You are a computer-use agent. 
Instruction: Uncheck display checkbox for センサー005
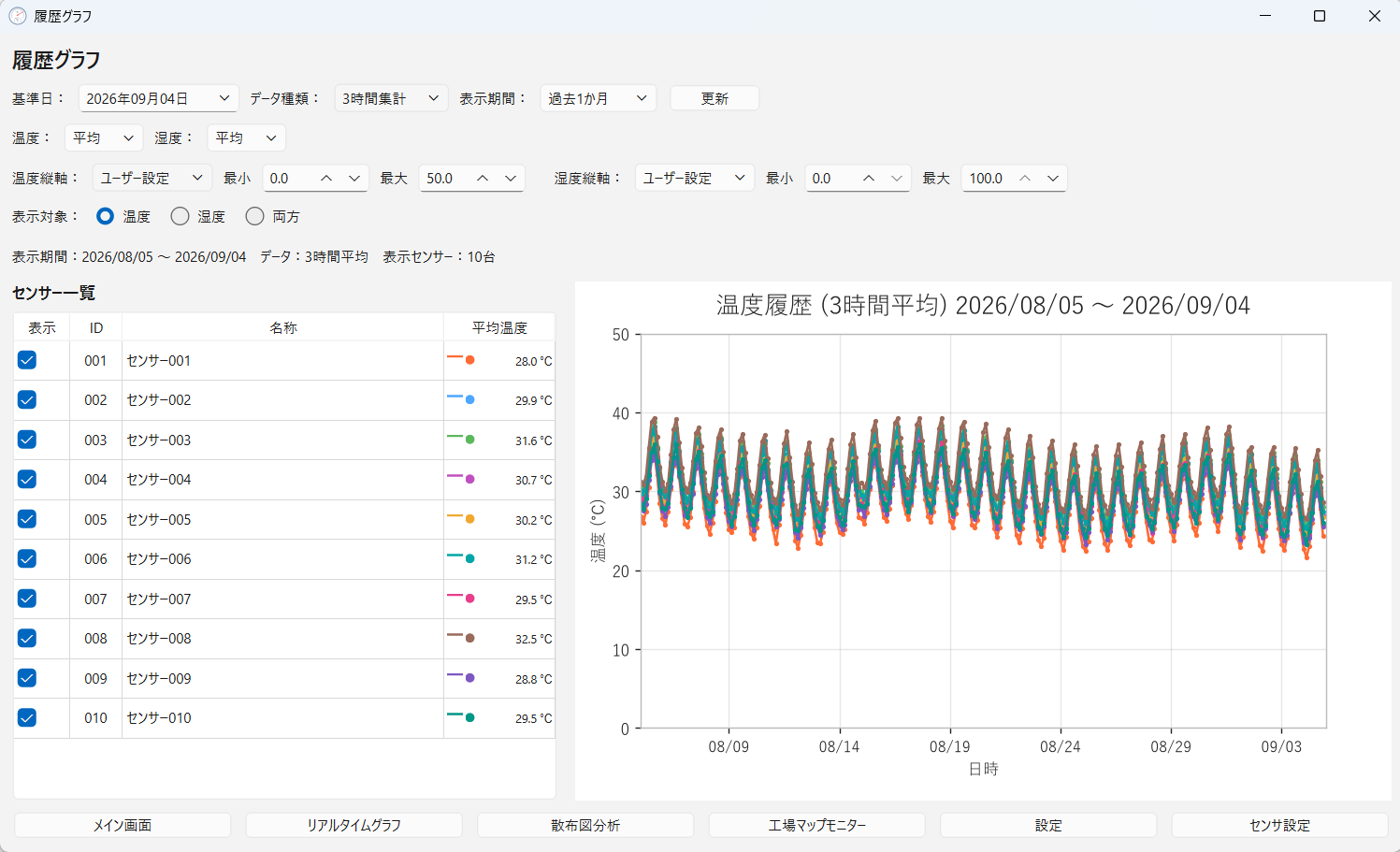click(x=27, y=519)
